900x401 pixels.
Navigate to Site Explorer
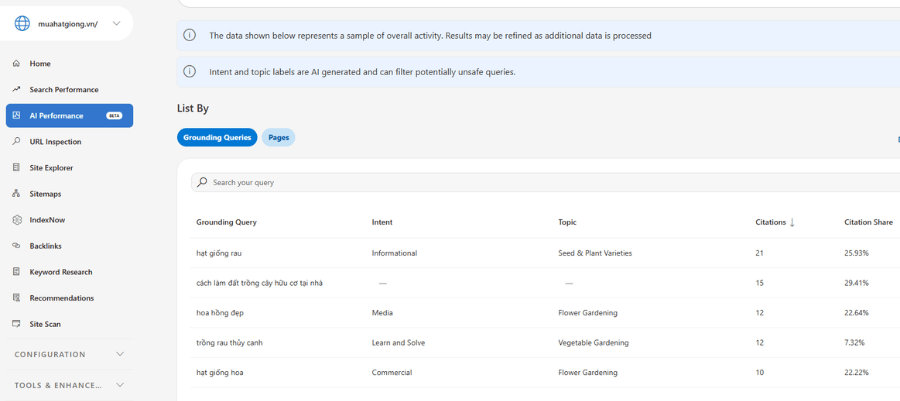pyautogui.click(x=51, y=168)
